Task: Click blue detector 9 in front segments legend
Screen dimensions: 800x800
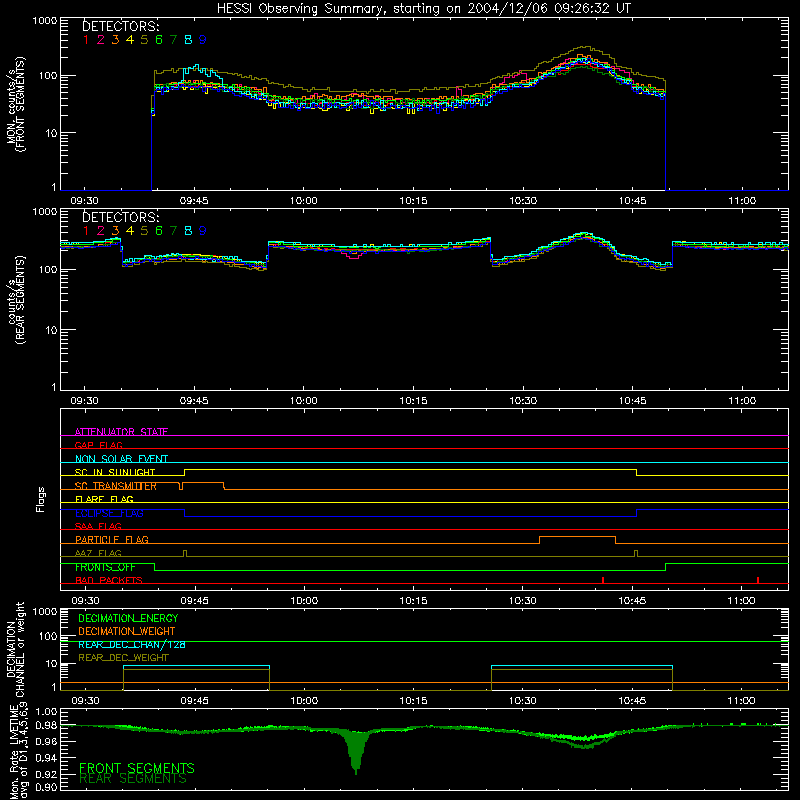Action: tap(203, 40)
